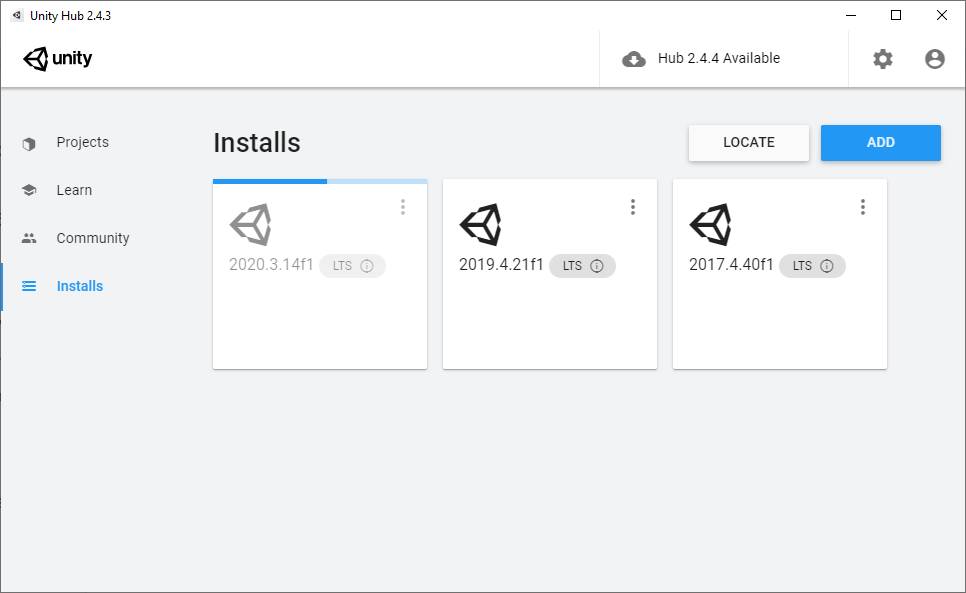Click the Unity icon on 2017.4.40f1 card
Screen dimensions: 966x593
[710, 225]
